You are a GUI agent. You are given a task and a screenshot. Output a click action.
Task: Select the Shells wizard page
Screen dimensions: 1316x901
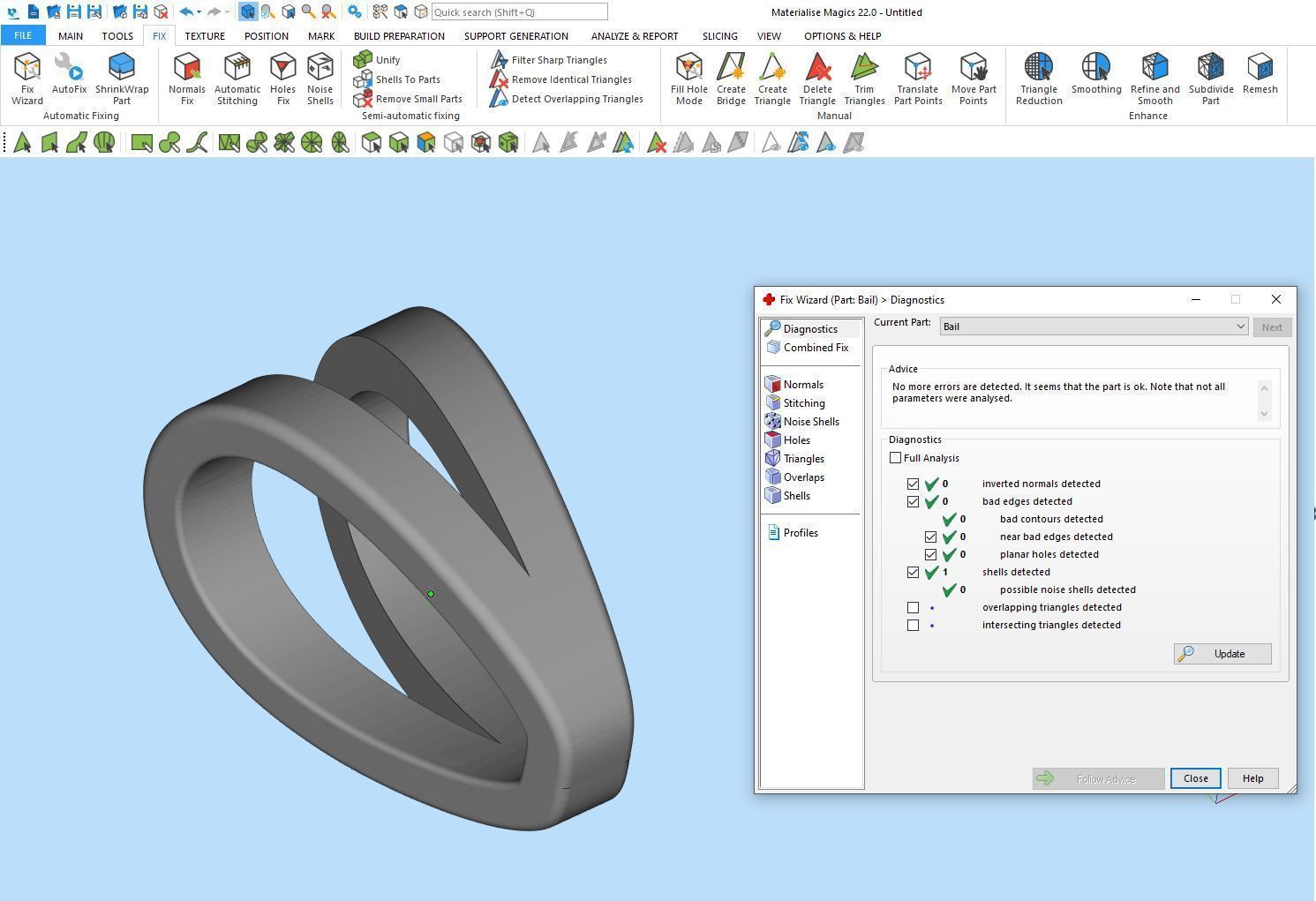(x=788, y=496)
